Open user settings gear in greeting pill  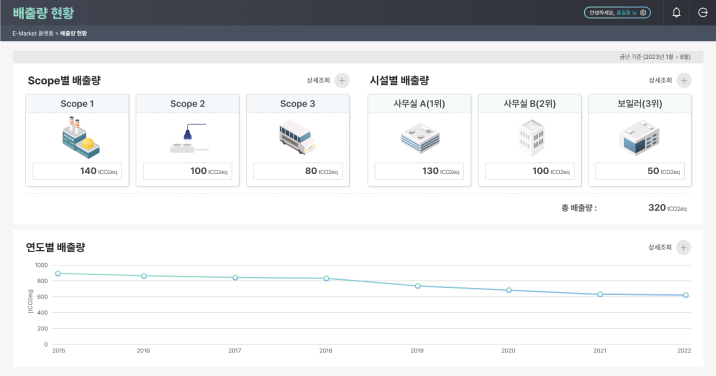(x=643, y=13)
